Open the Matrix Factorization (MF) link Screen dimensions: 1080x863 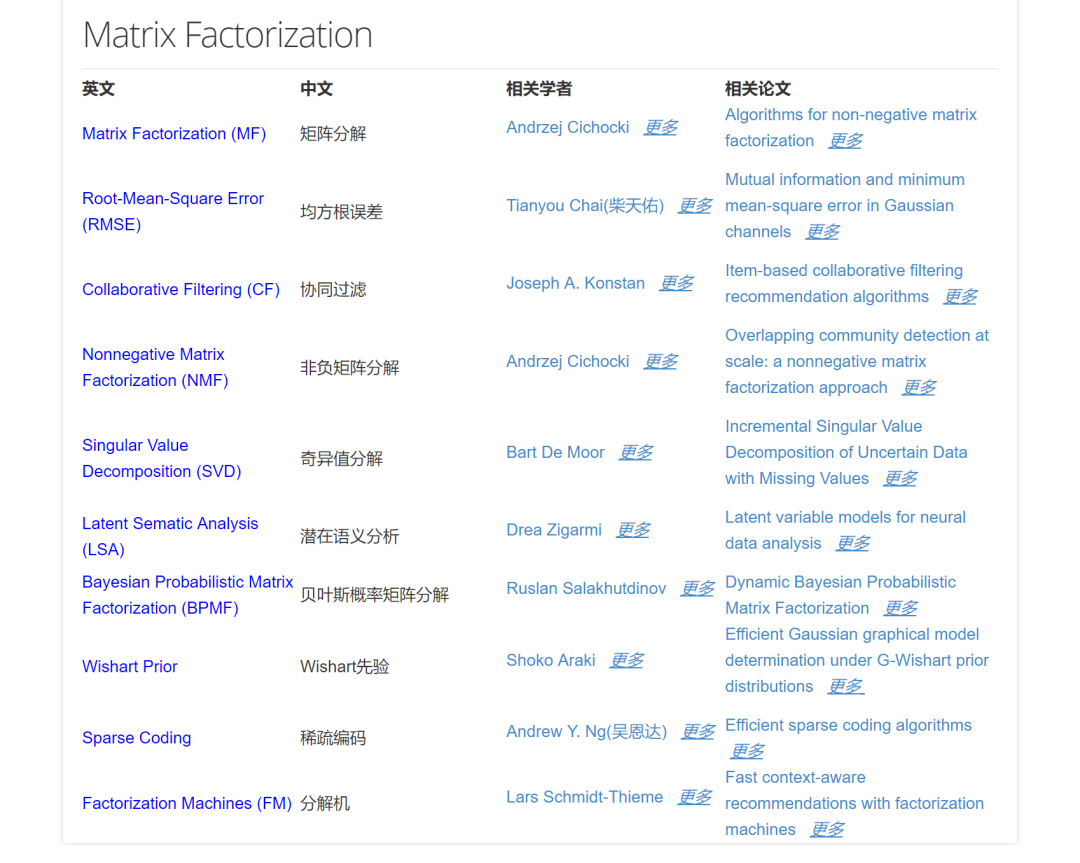click(x=173, y=133)
